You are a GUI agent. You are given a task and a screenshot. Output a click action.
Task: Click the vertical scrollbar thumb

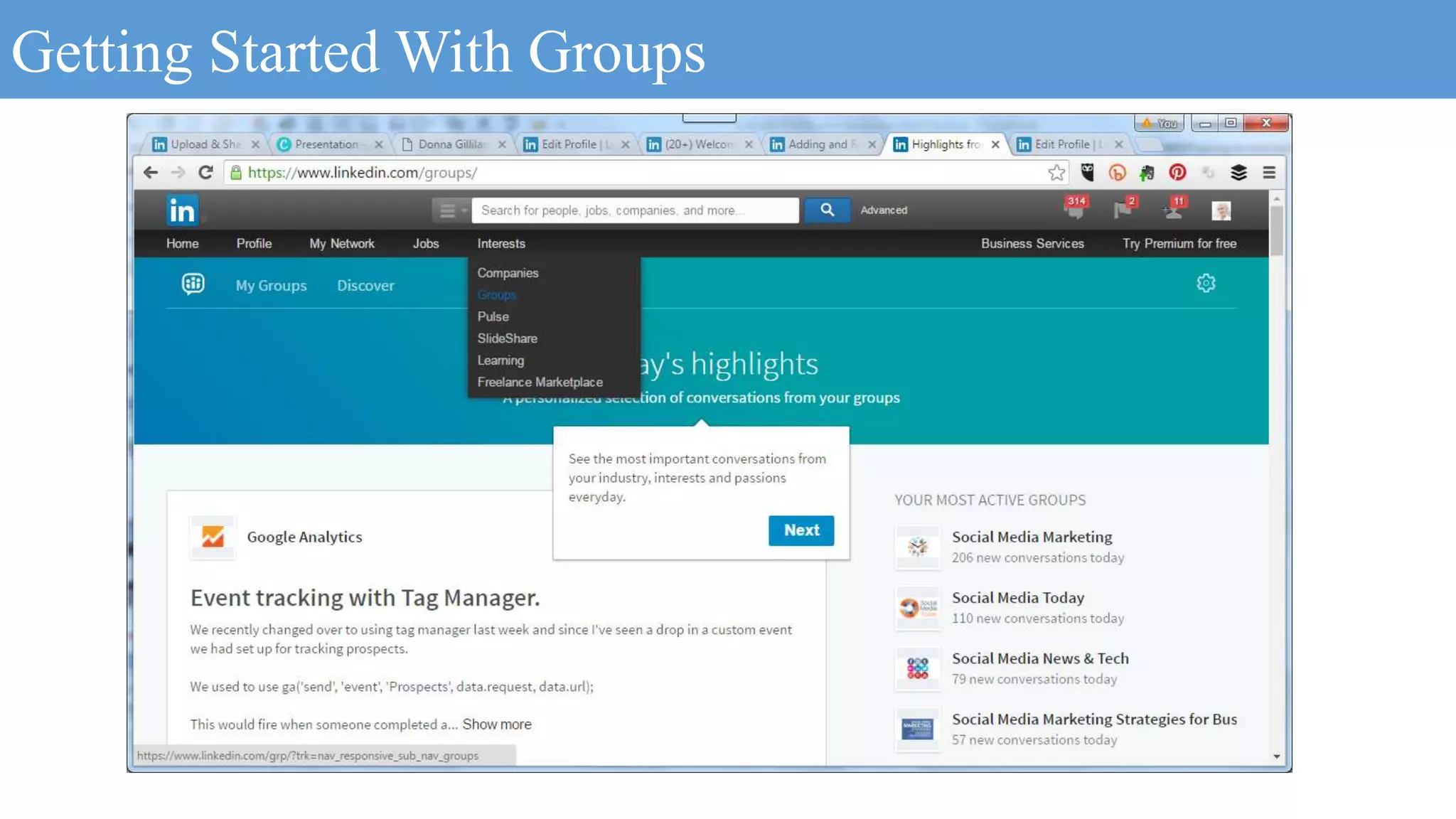tap(1277, 230)
